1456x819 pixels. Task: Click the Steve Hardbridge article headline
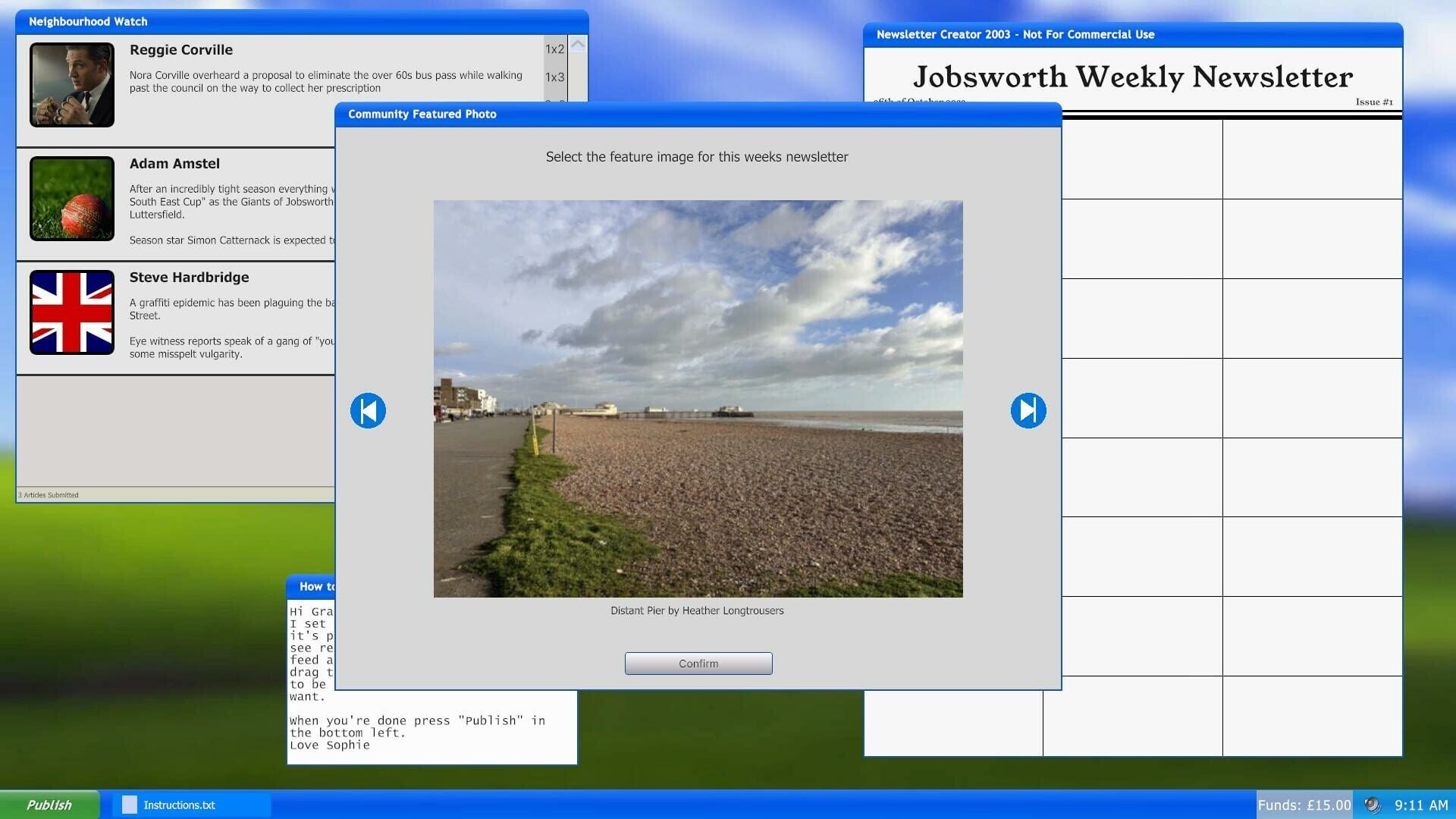click(x=189, y=278)
